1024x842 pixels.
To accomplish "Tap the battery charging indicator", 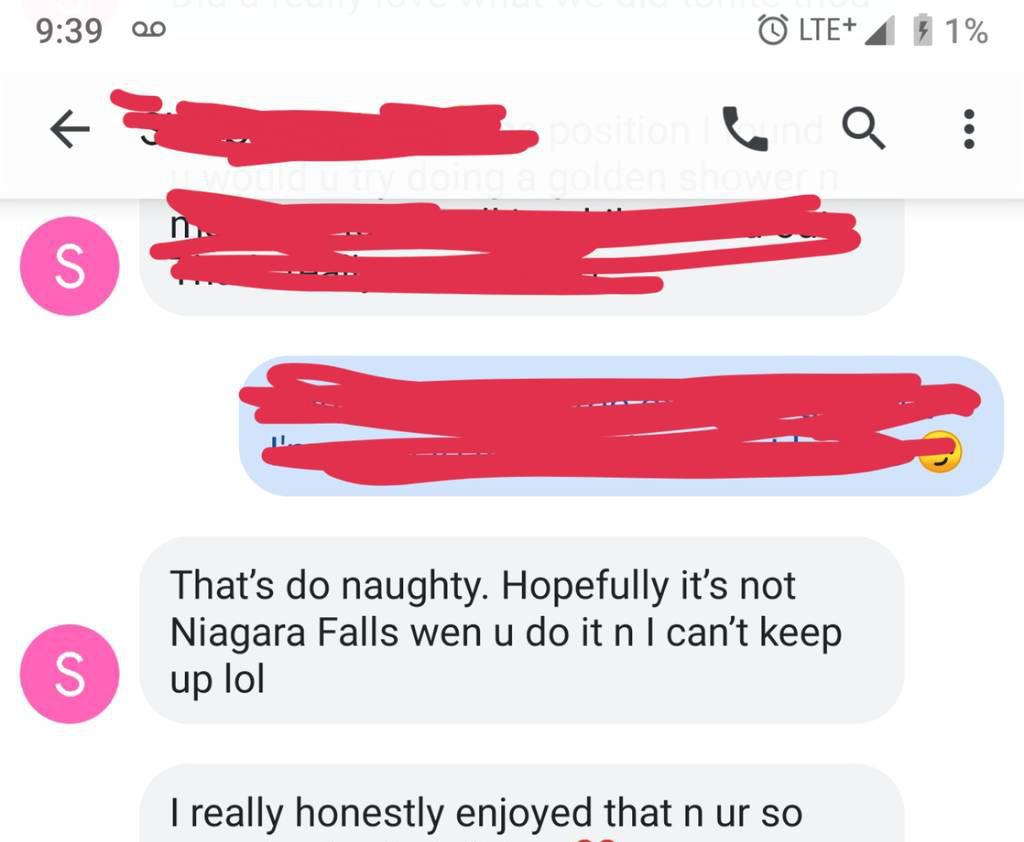I will (922, 31).
